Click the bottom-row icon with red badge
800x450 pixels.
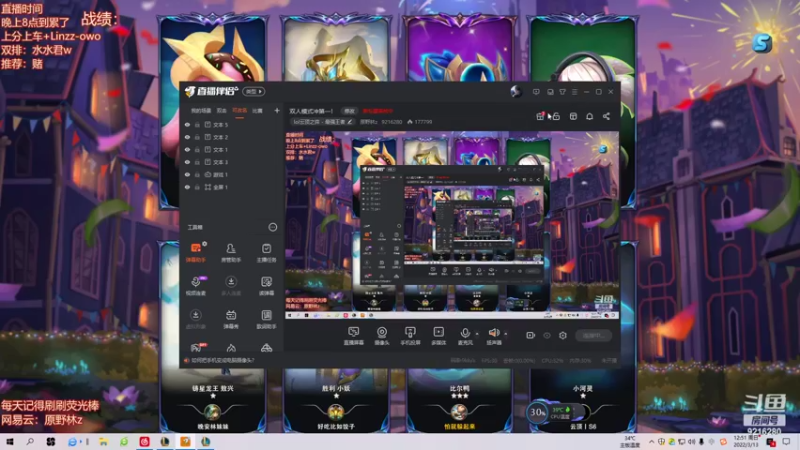coord(196,348)
